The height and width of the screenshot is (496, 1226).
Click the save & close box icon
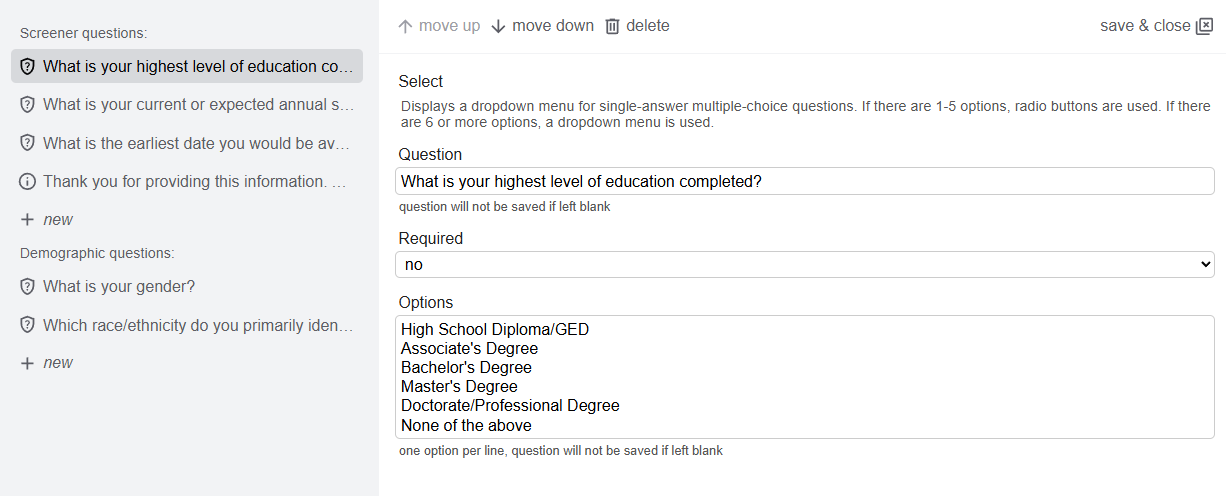(1205, 26)
